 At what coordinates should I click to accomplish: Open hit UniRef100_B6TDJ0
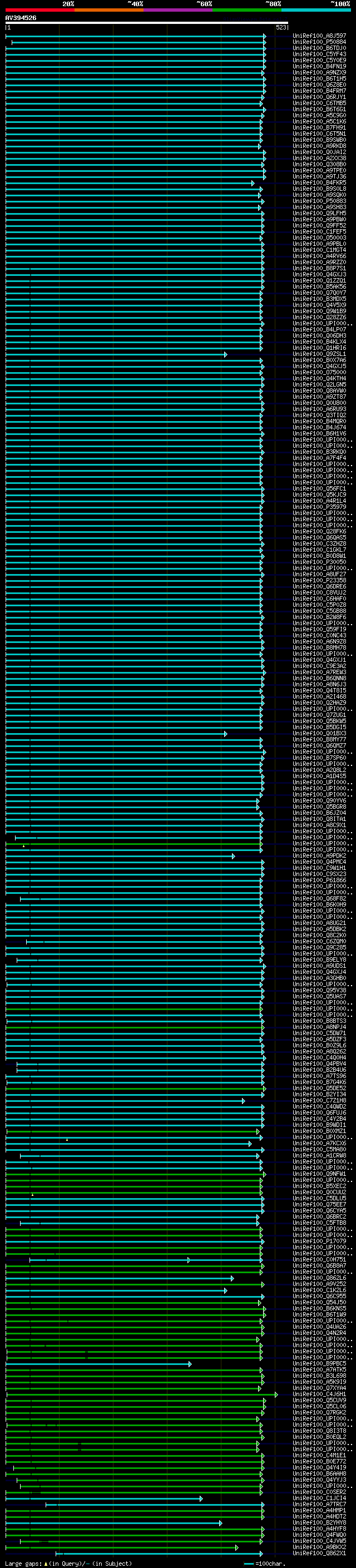tap(319, 48)
